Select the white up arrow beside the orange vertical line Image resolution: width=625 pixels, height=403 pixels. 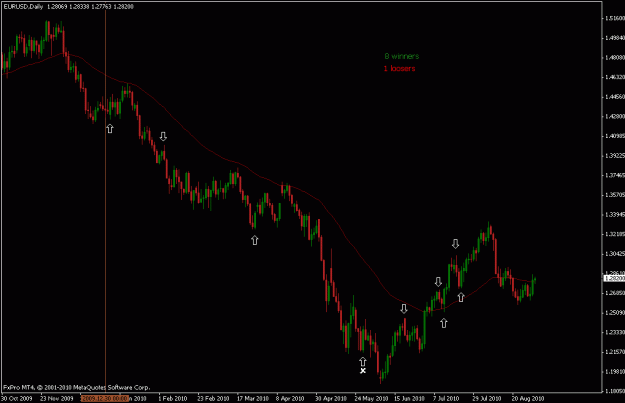[x=110, y=128]
